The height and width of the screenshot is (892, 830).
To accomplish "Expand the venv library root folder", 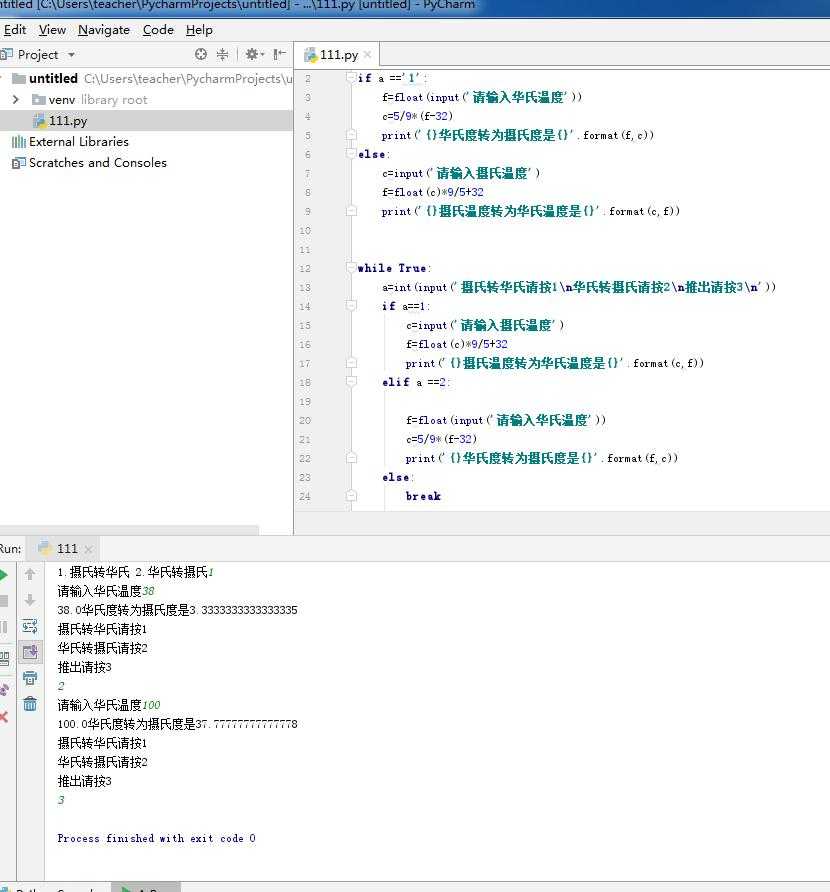I will pos(16,100).
